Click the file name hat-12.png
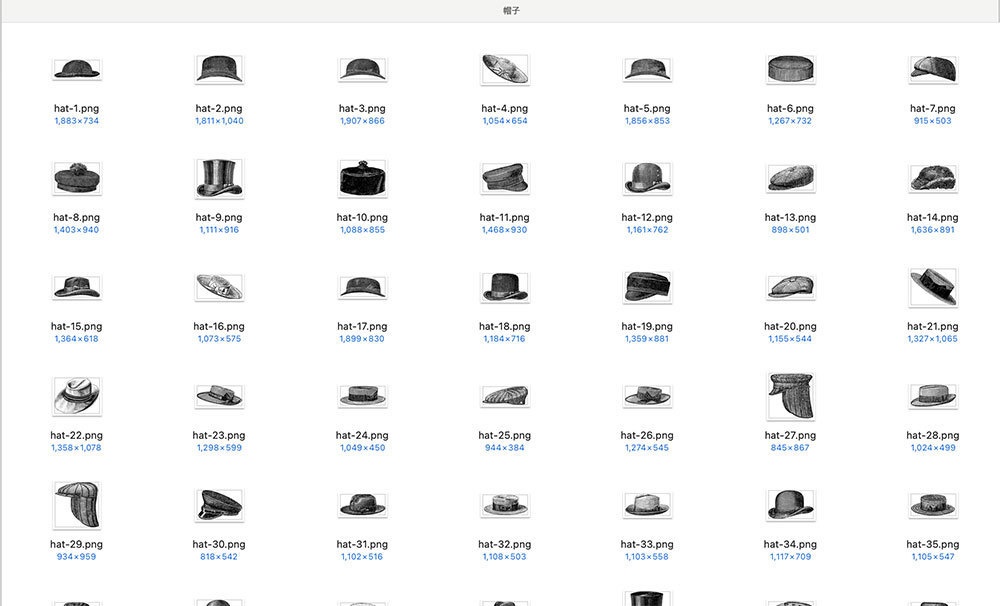Screen dimensions: 1000x606 click(x=647, y=218)
